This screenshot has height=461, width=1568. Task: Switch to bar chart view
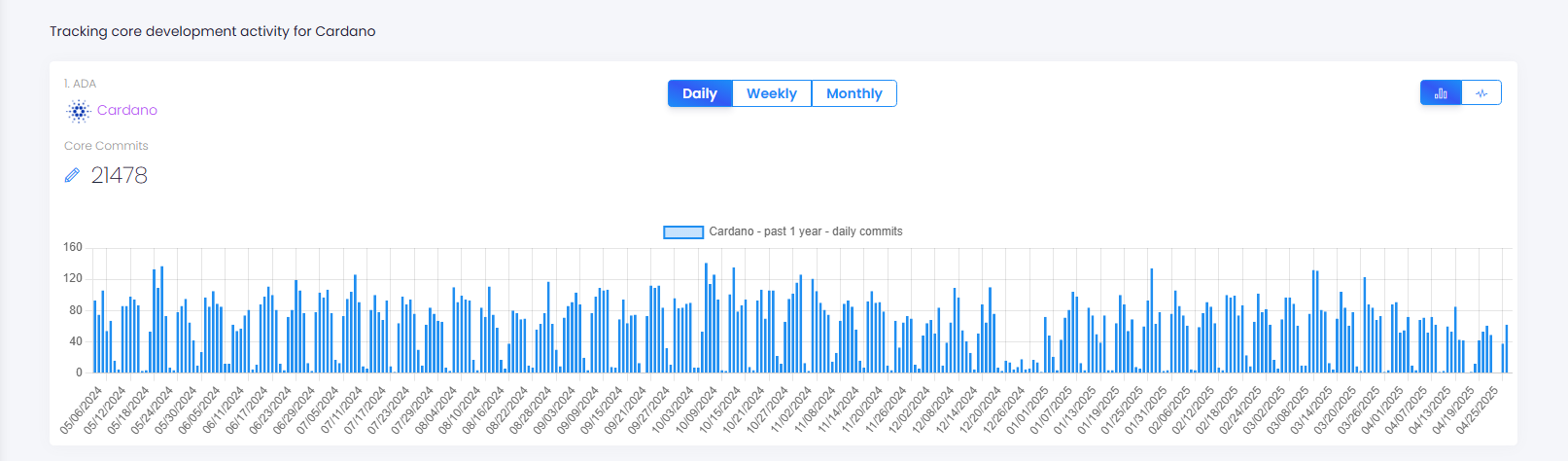1441,93
